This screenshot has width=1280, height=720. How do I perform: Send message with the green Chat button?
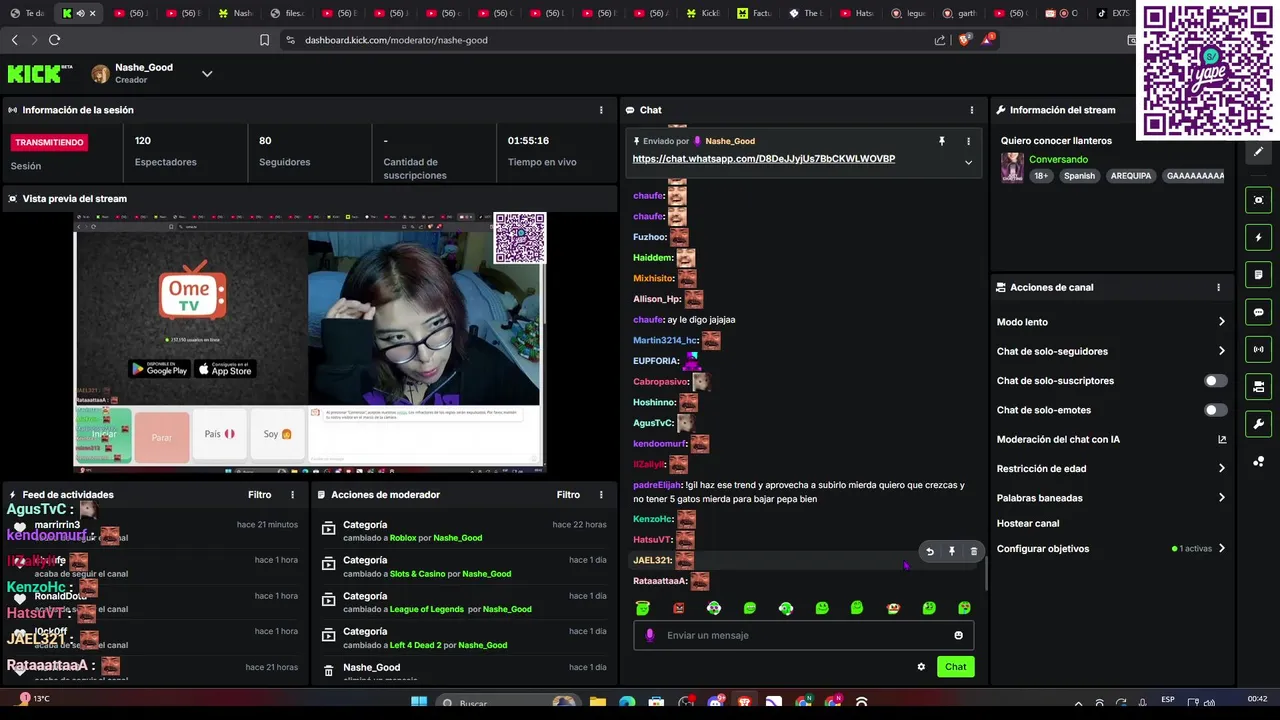[x=956, y=667]
